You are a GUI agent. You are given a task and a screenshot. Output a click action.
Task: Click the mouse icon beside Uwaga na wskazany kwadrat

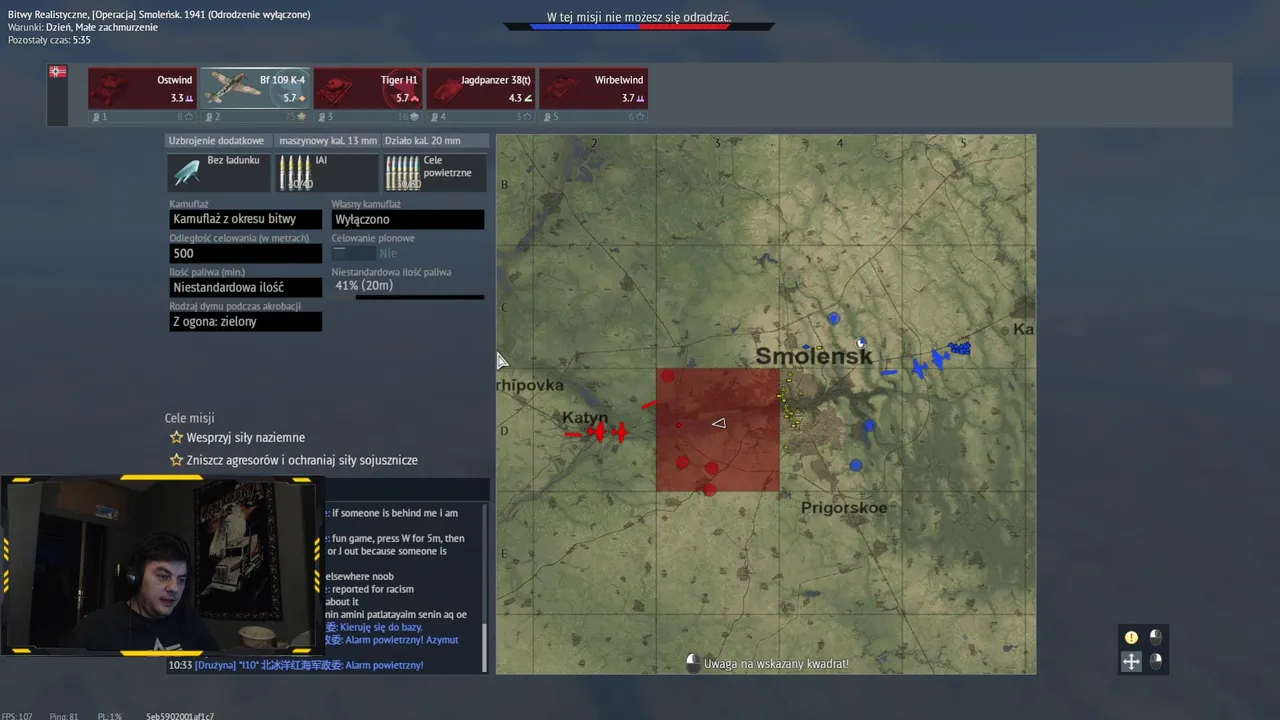693,663
